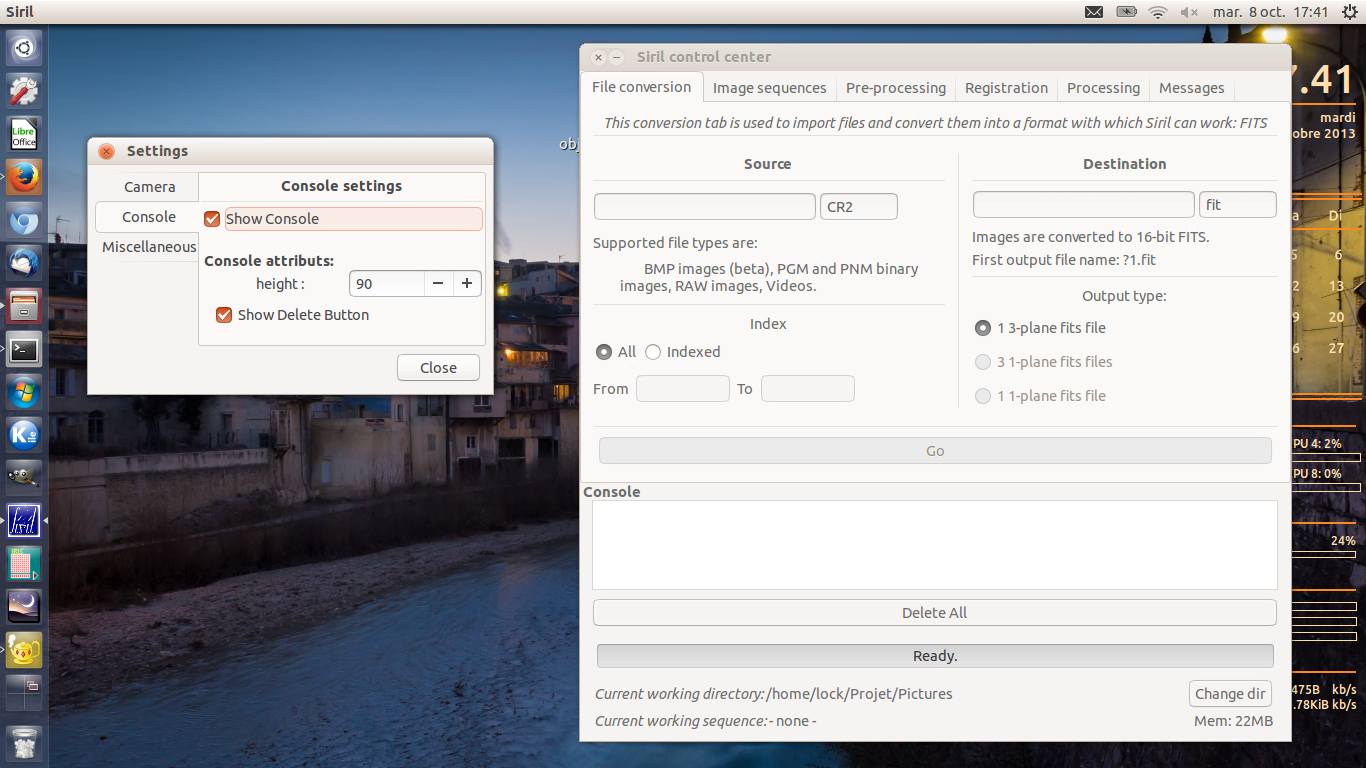The image size is (1366, 768).
Task: Launch the Windows logo dock icon
Action: pyautogui.click(x=24, y=392)
